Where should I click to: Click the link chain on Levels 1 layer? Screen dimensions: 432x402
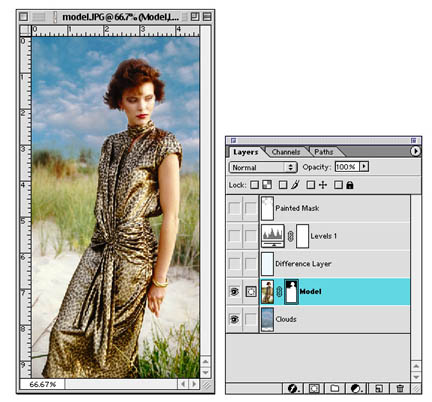290,236
